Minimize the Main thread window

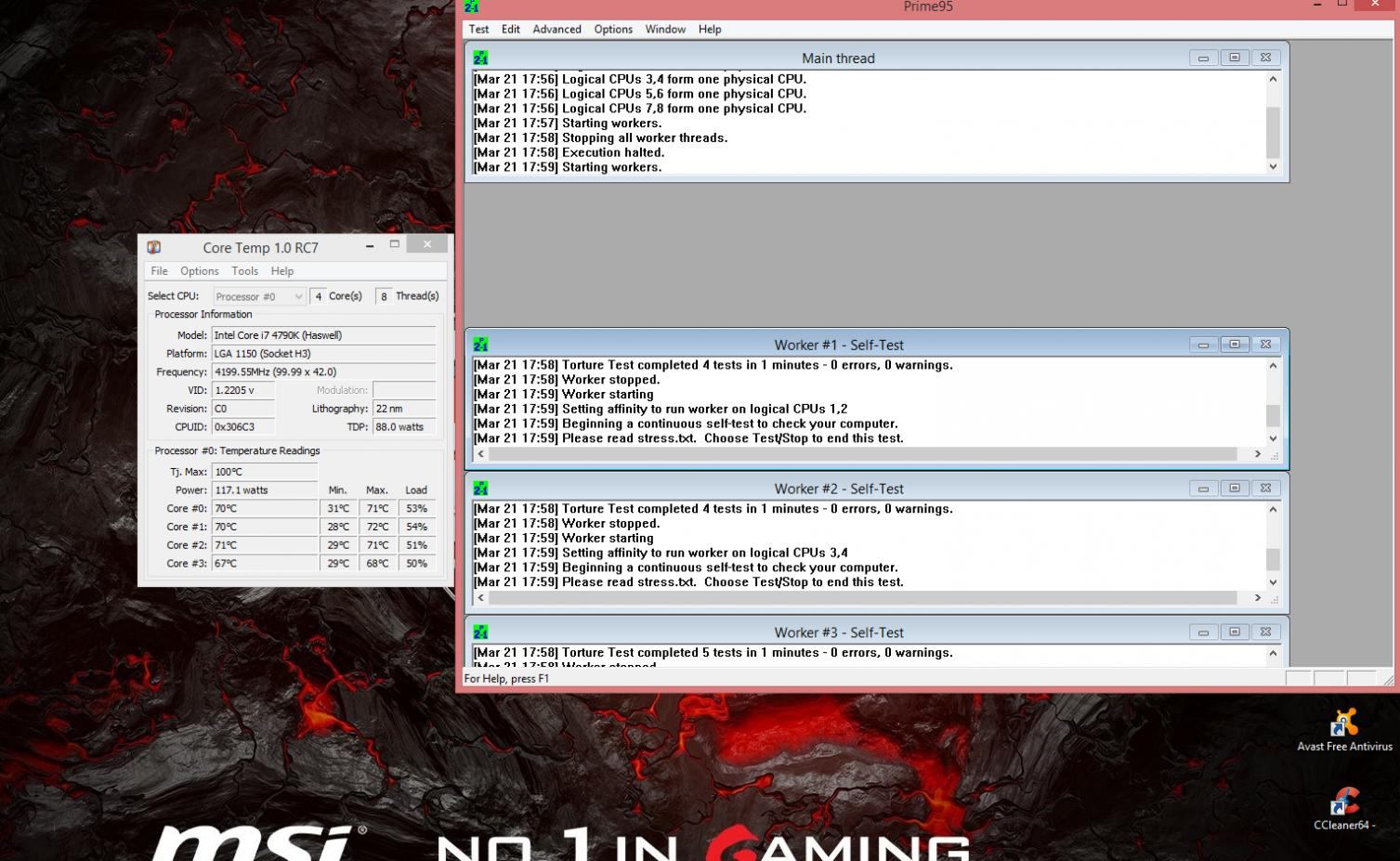[x=1203, y=58]
